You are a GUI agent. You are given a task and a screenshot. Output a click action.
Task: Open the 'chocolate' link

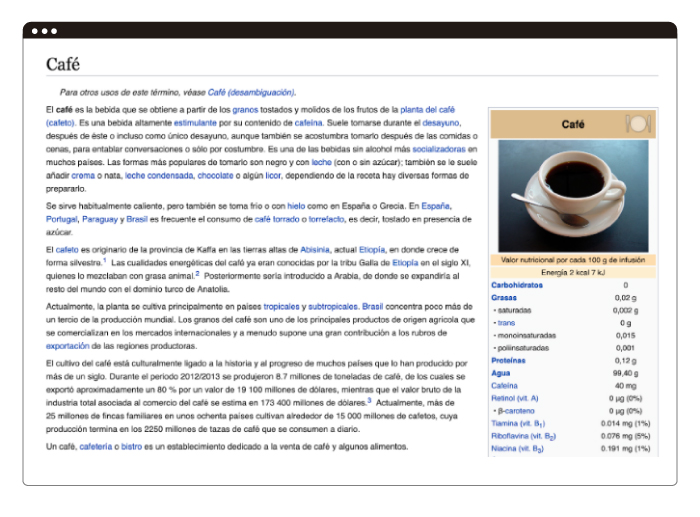[216, 175]
